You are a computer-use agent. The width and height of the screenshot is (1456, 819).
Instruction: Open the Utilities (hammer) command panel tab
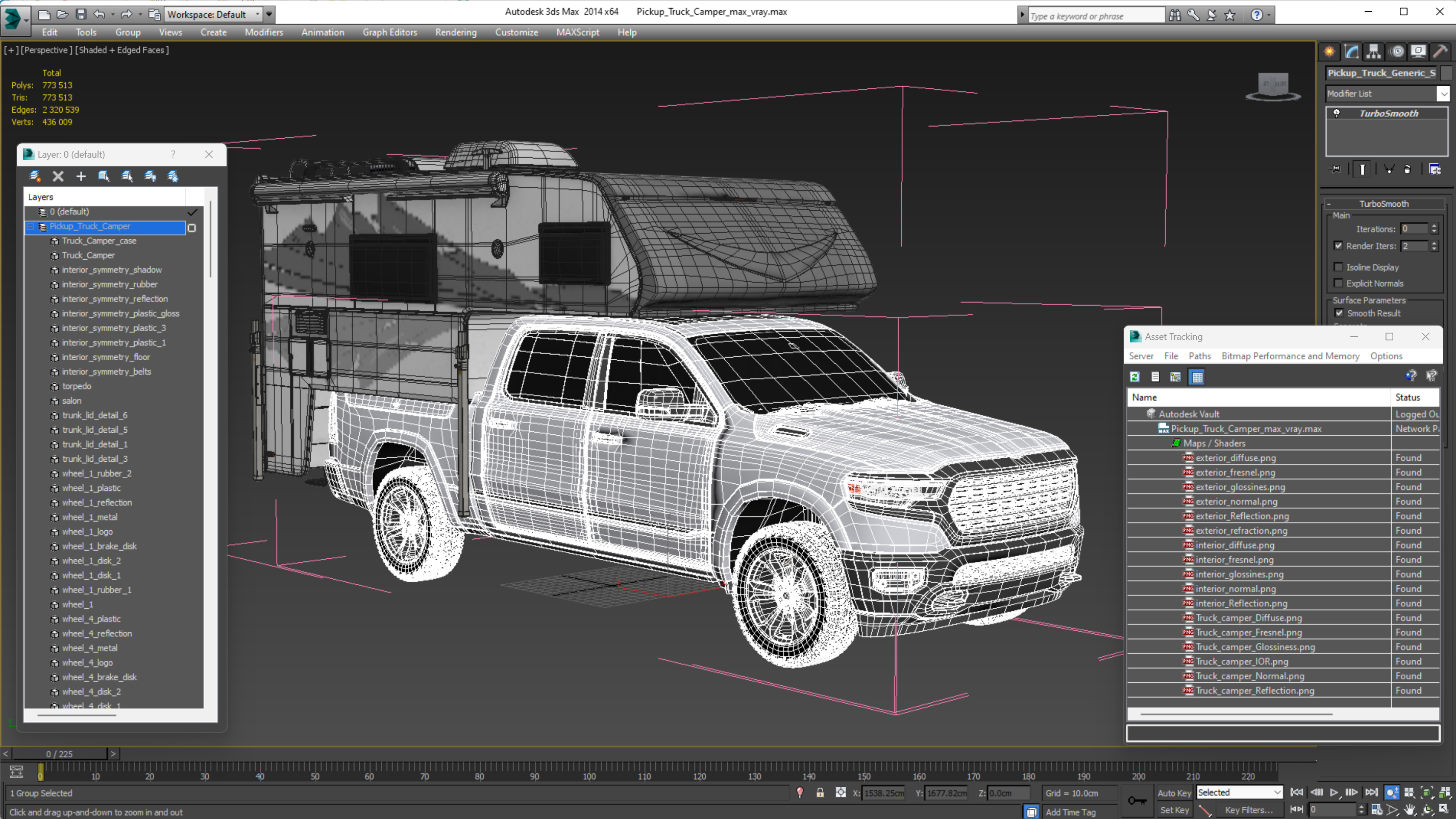coord(1440,52)
